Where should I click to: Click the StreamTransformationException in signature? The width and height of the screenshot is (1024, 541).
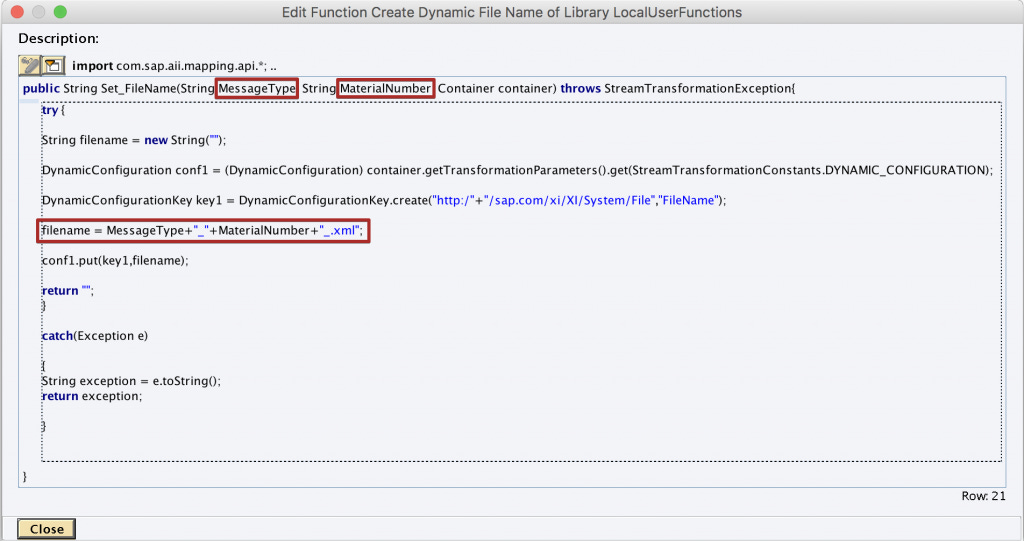click(x=699, y=88)
